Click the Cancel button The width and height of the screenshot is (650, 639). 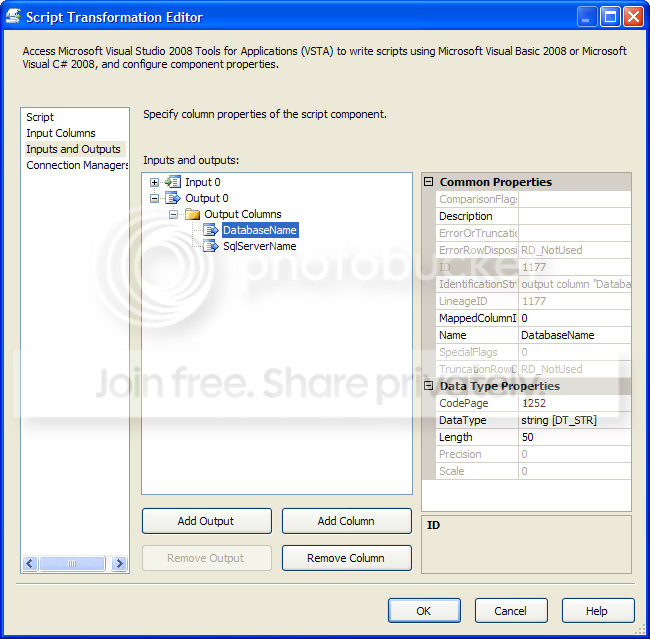point(511,610)
